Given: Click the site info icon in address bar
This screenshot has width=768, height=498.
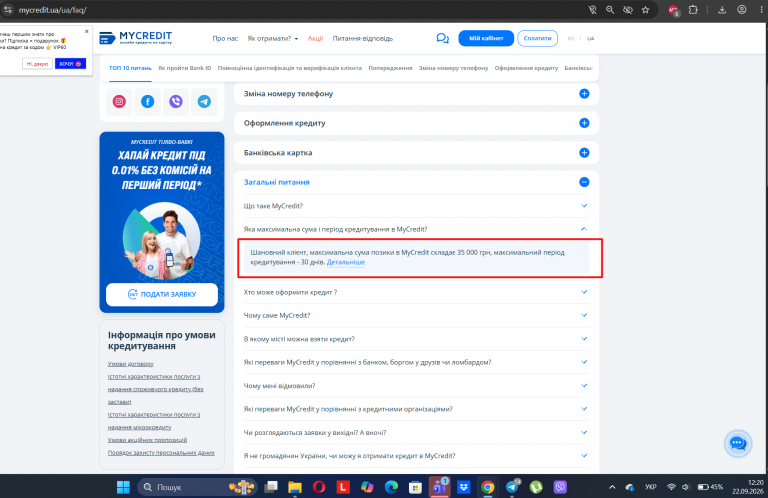Looking at the screenshot, I should (x=8, y=10).
